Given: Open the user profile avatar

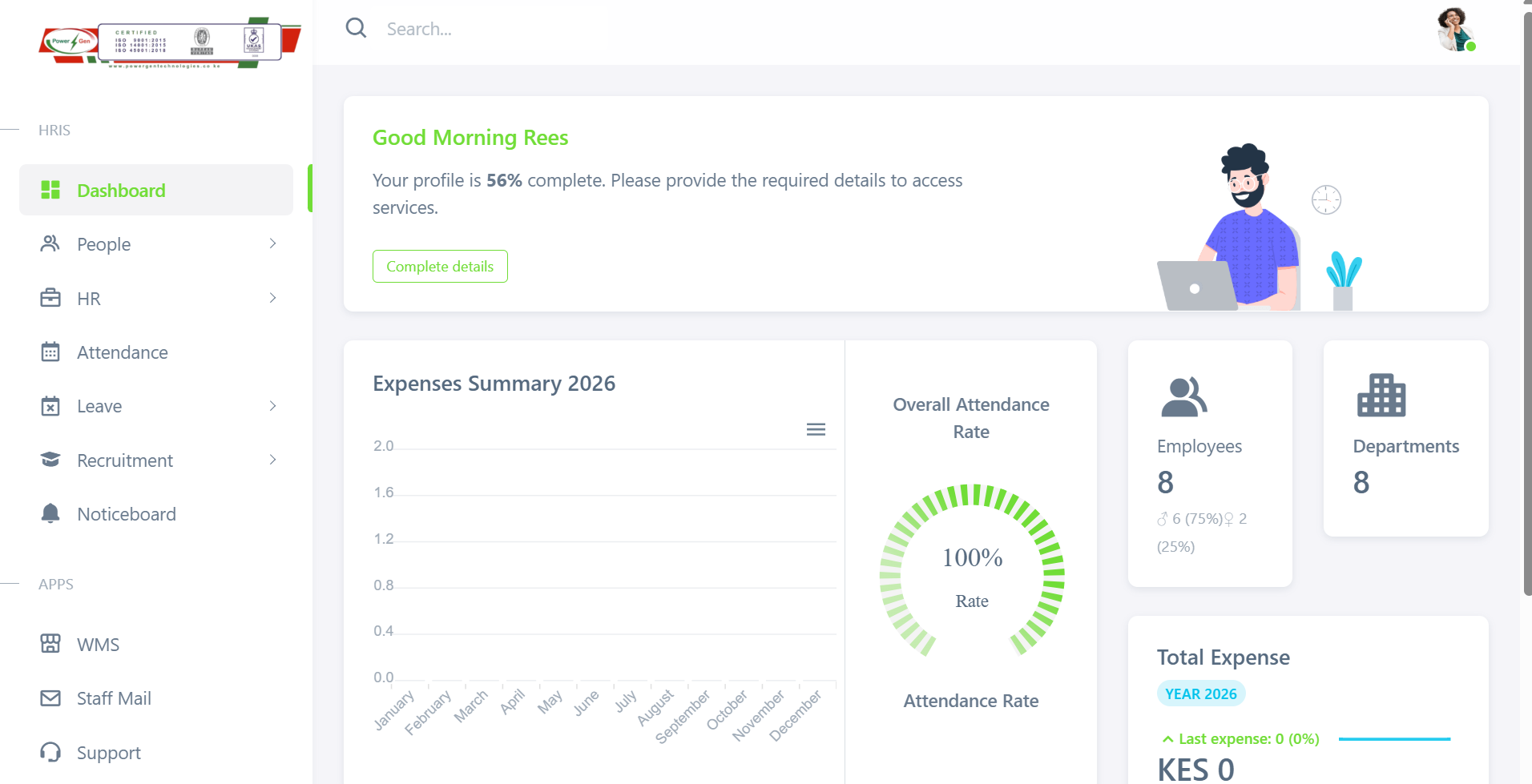Looking at the screenshot, I should (1455, 30).
